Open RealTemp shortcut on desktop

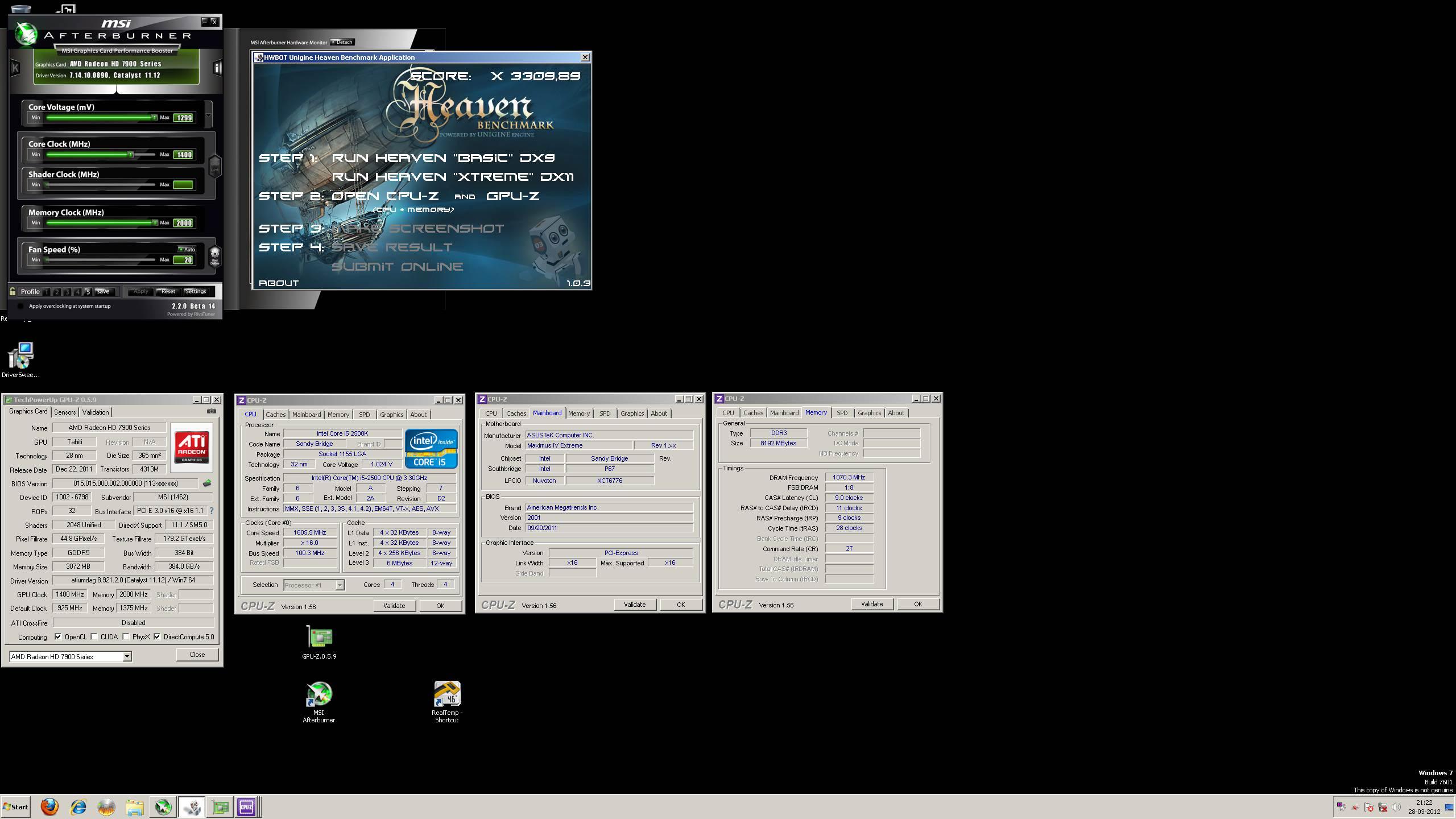pos(447,702)
